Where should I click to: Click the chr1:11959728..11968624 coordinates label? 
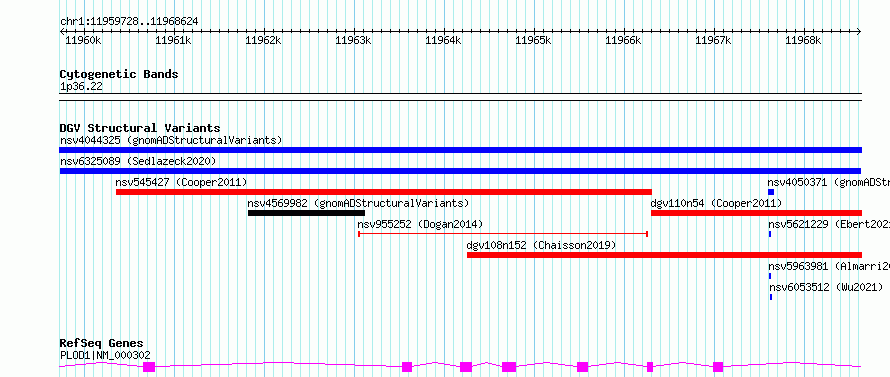[x=129, y=22]
